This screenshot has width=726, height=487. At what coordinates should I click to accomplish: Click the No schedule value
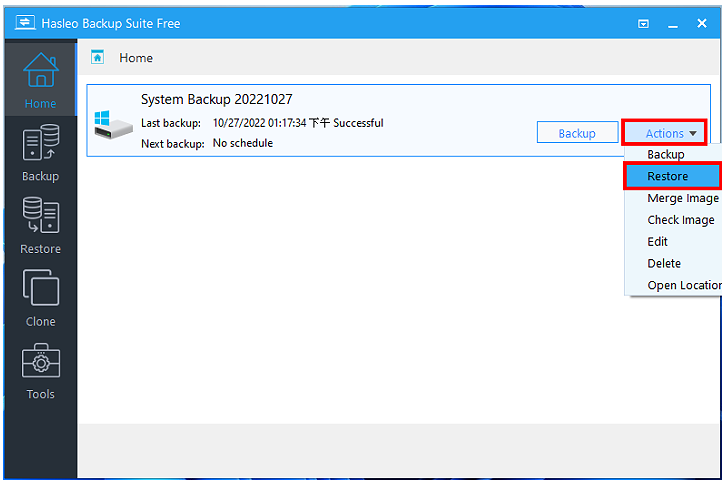(243, 143)
